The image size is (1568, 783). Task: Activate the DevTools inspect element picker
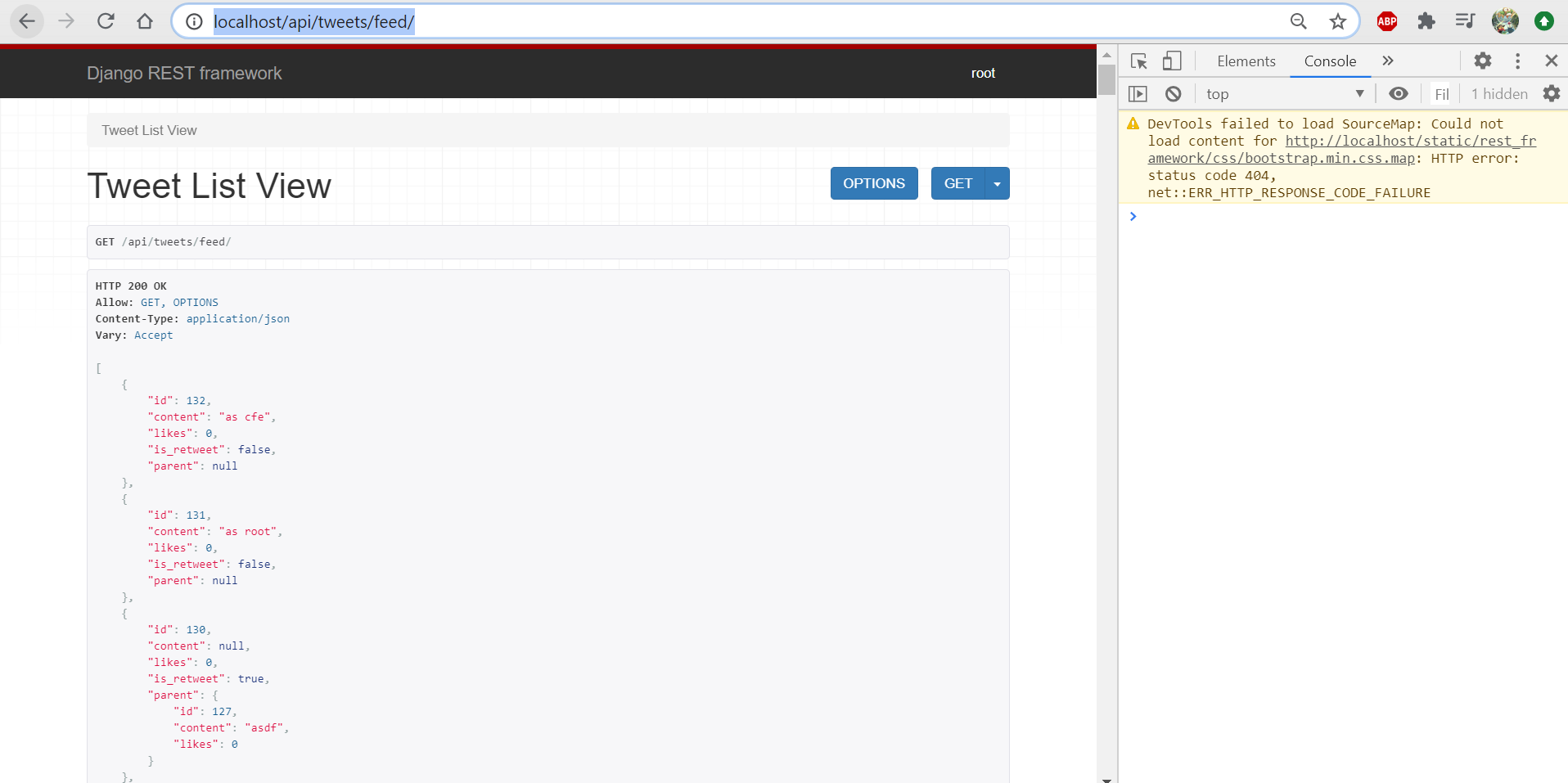1138,61
